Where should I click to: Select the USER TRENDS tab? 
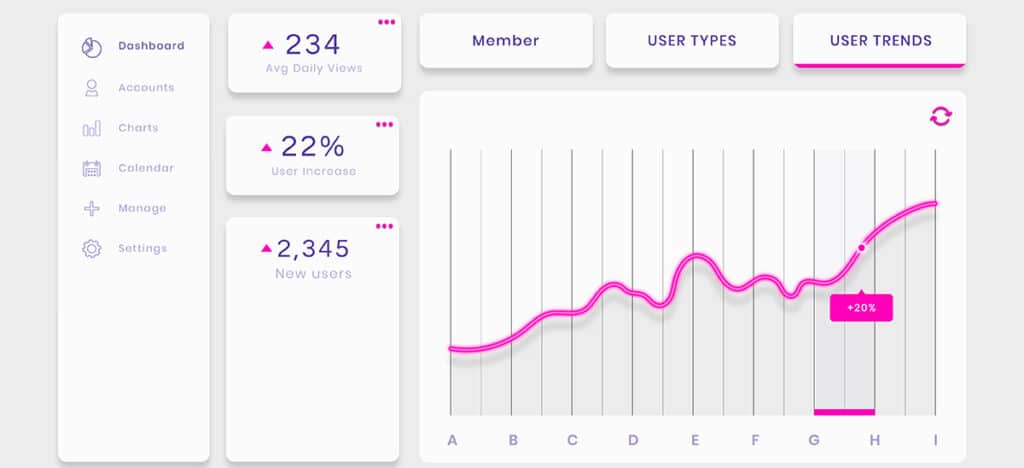click(880, 41)
